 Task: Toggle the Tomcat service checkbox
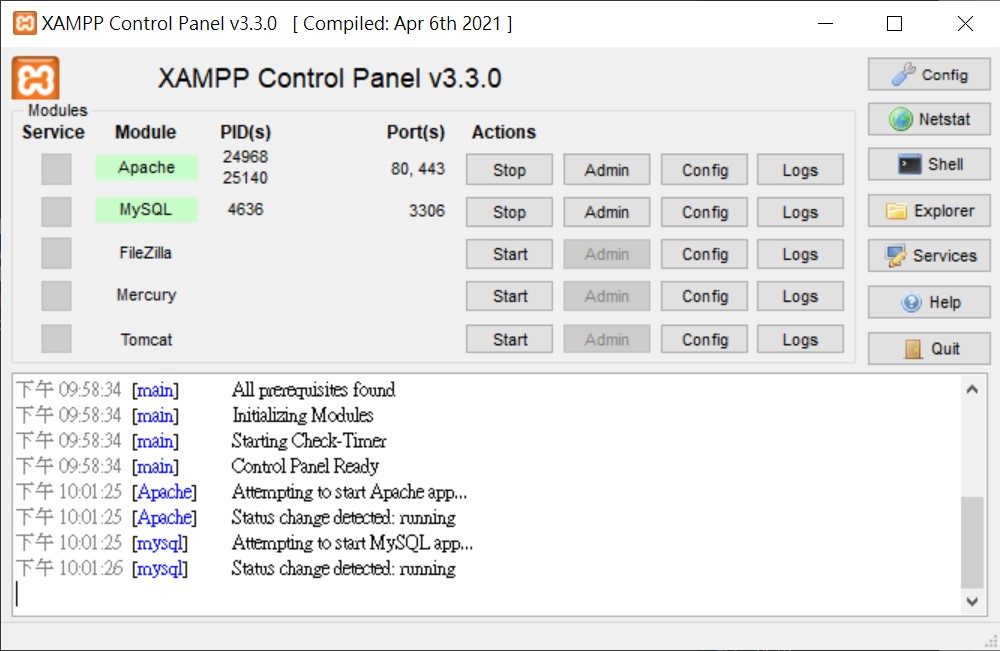pos(56,339)
